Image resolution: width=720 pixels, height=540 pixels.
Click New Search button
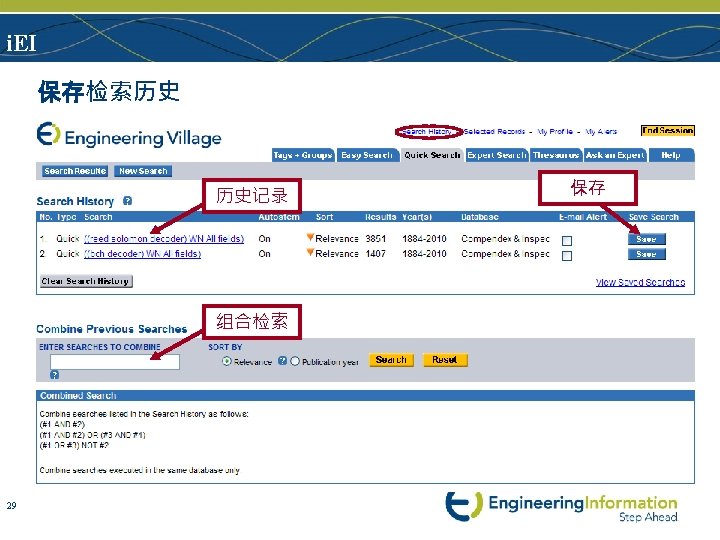[x=143, y=171]
